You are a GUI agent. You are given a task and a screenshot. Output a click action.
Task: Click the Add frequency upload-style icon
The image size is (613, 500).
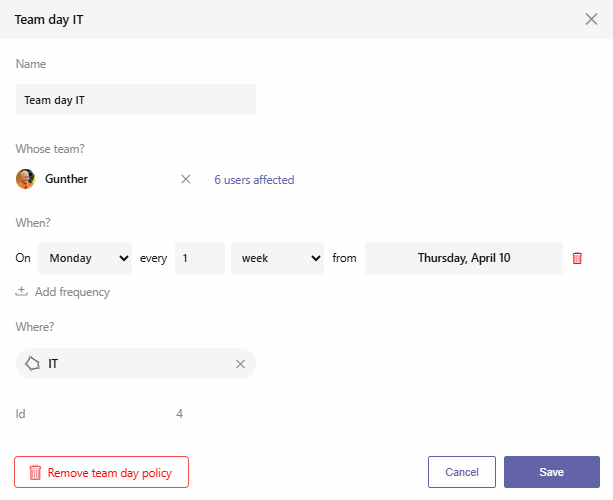[x=22, y=292]
